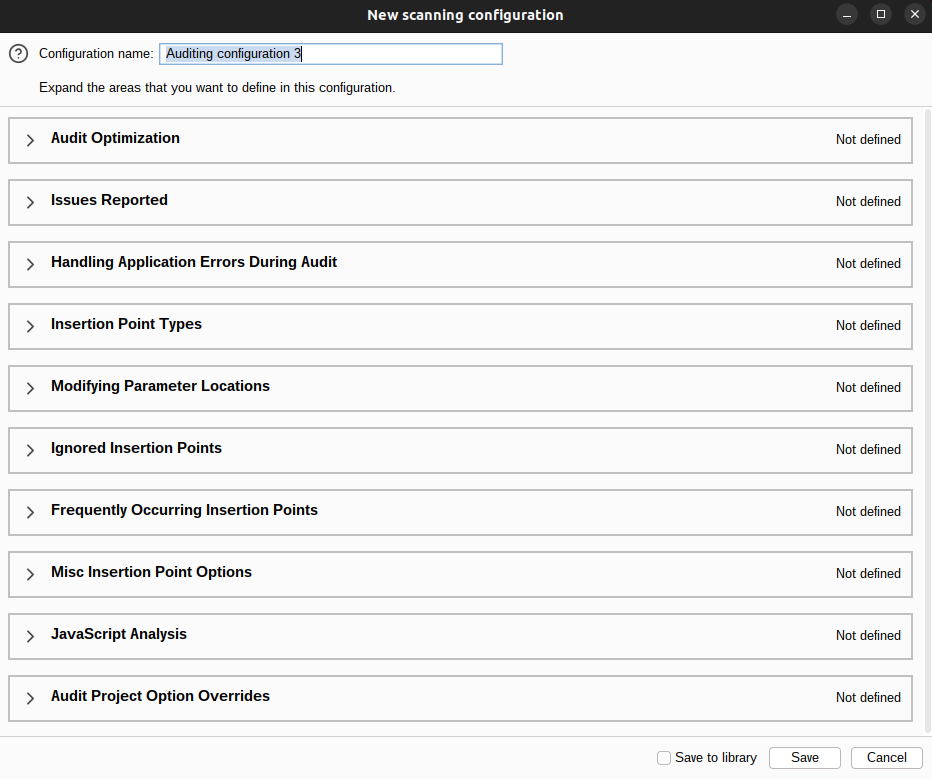Click inside the Configuration name field

click(x=330, y=53)
